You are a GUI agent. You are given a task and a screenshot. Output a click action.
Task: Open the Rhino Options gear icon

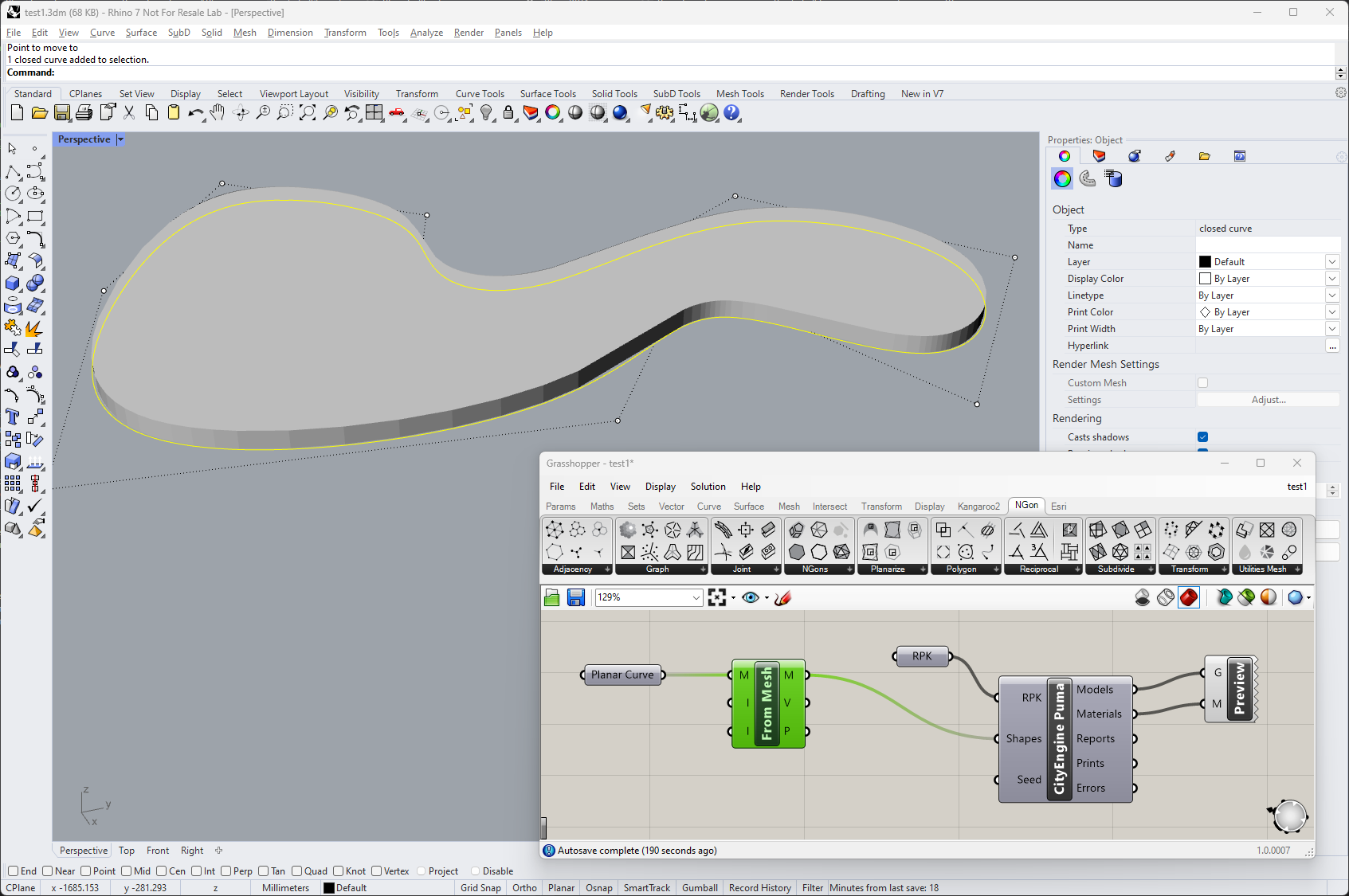(x=665, y=113)
